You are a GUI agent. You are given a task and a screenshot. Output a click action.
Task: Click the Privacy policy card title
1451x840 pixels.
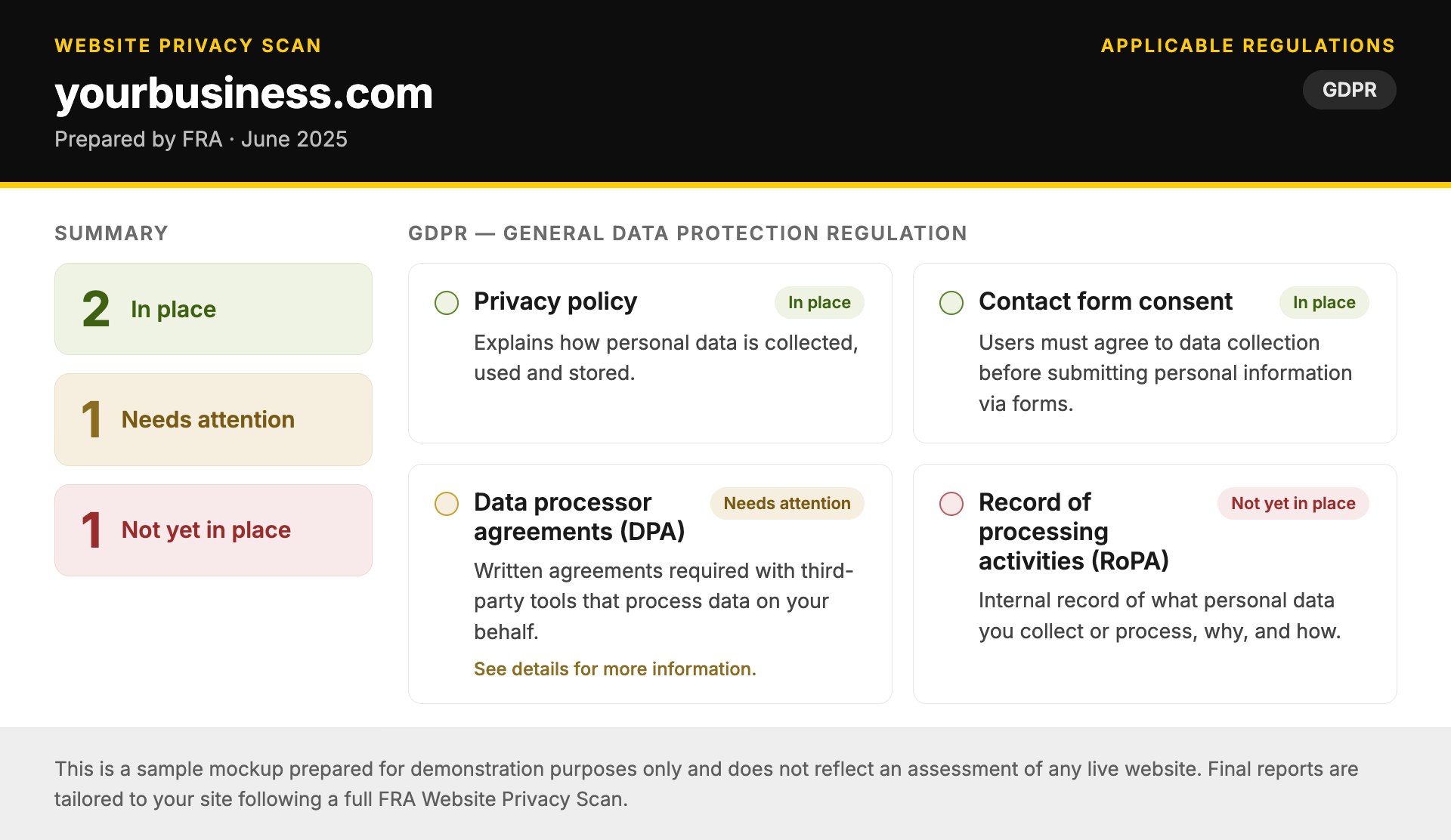point(555,301)
